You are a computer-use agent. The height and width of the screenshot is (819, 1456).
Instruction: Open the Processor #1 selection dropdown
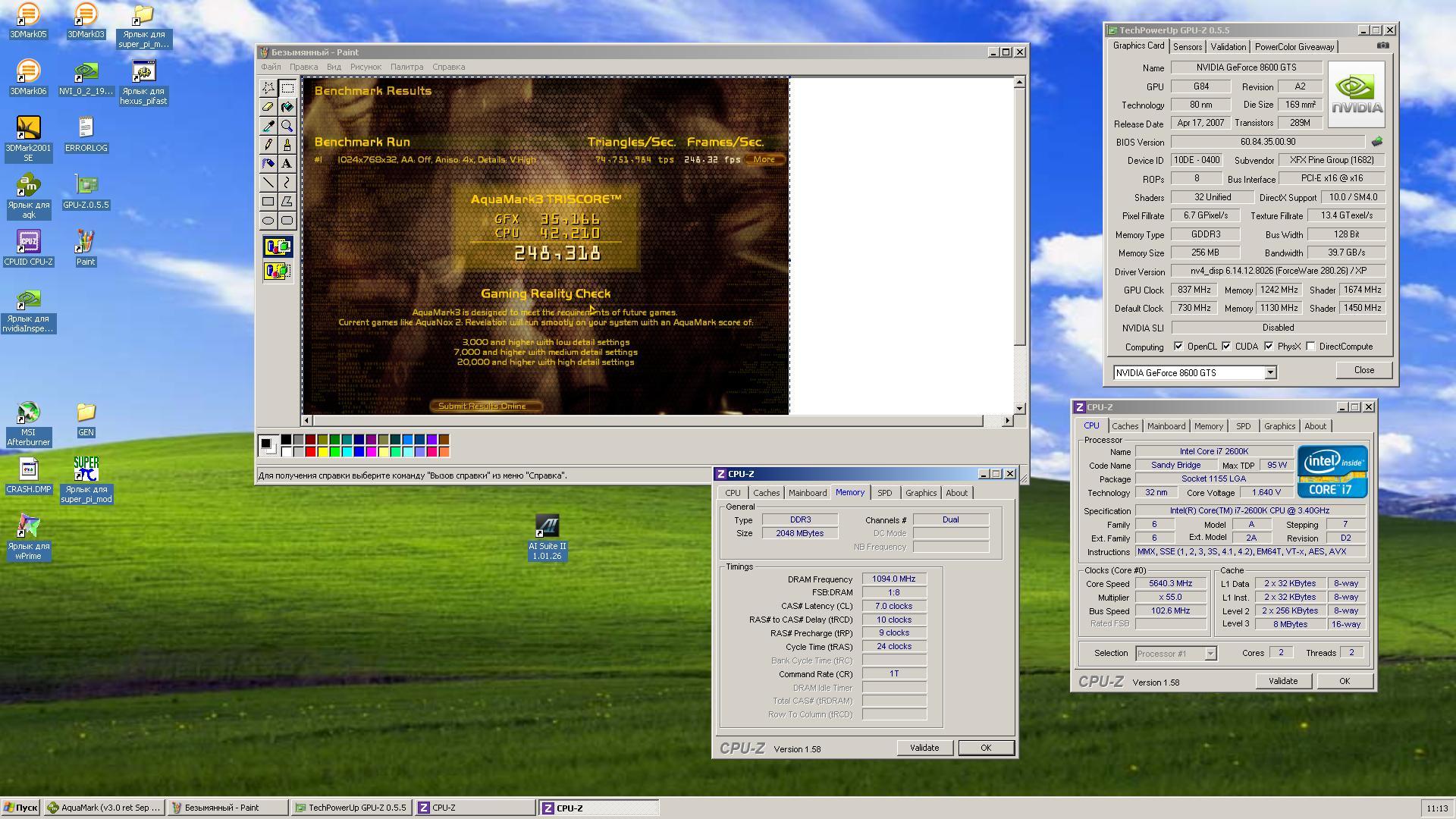(x=1210, y=654)
